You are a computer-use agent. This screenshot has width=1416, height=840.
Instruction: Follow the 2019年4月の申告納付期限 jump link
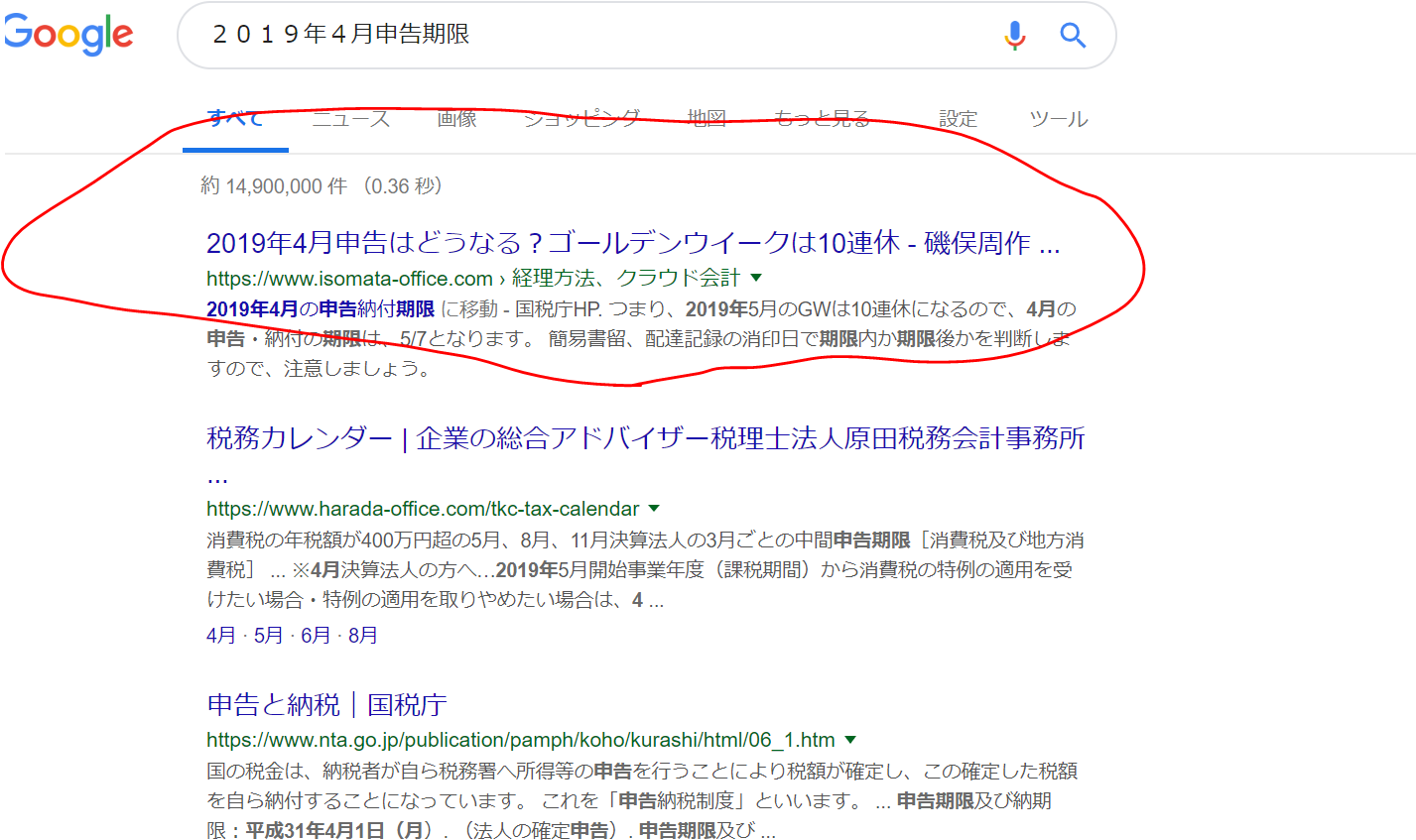[x=321, y=309]
